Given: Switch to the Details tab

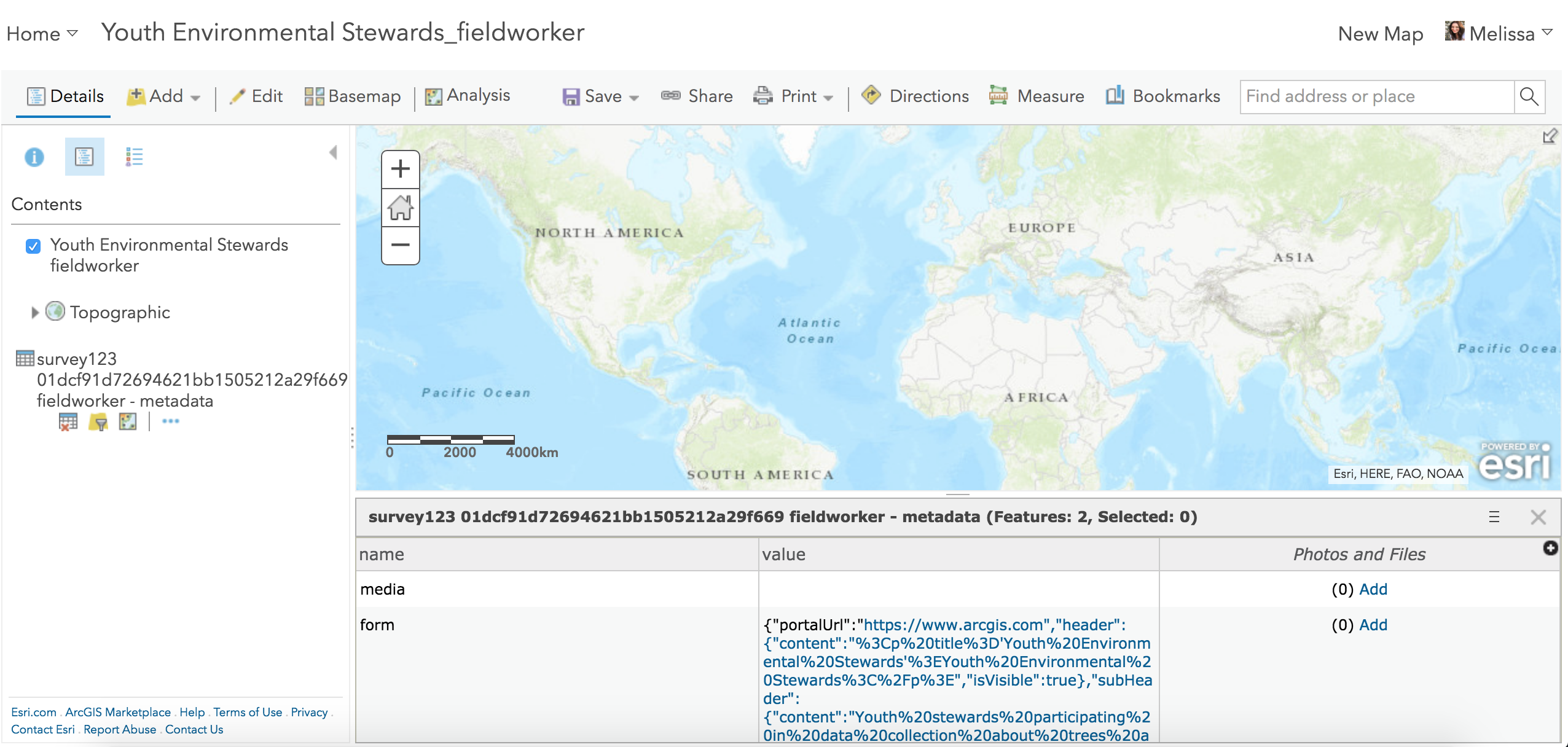Looking at the screenshot, I should (x=65, y=96).
